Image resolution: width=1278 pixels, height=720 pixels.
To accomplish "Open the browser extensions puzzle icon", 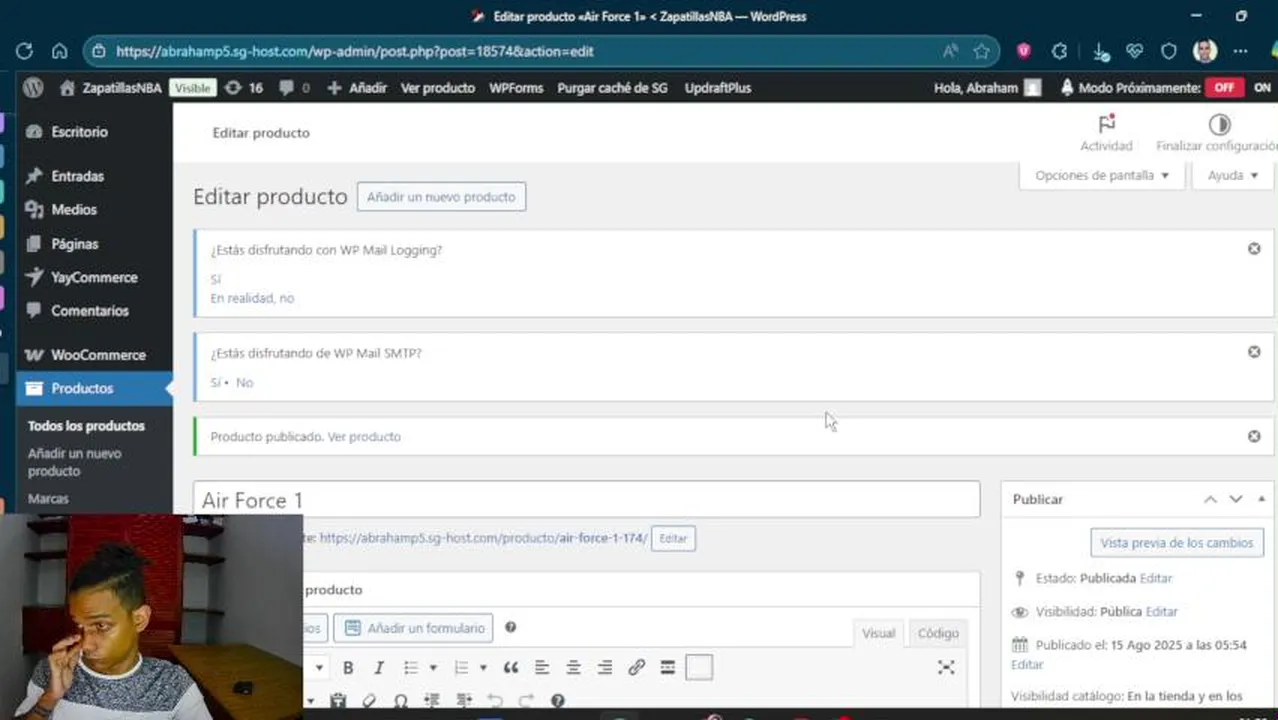I will coord(1060,51).
